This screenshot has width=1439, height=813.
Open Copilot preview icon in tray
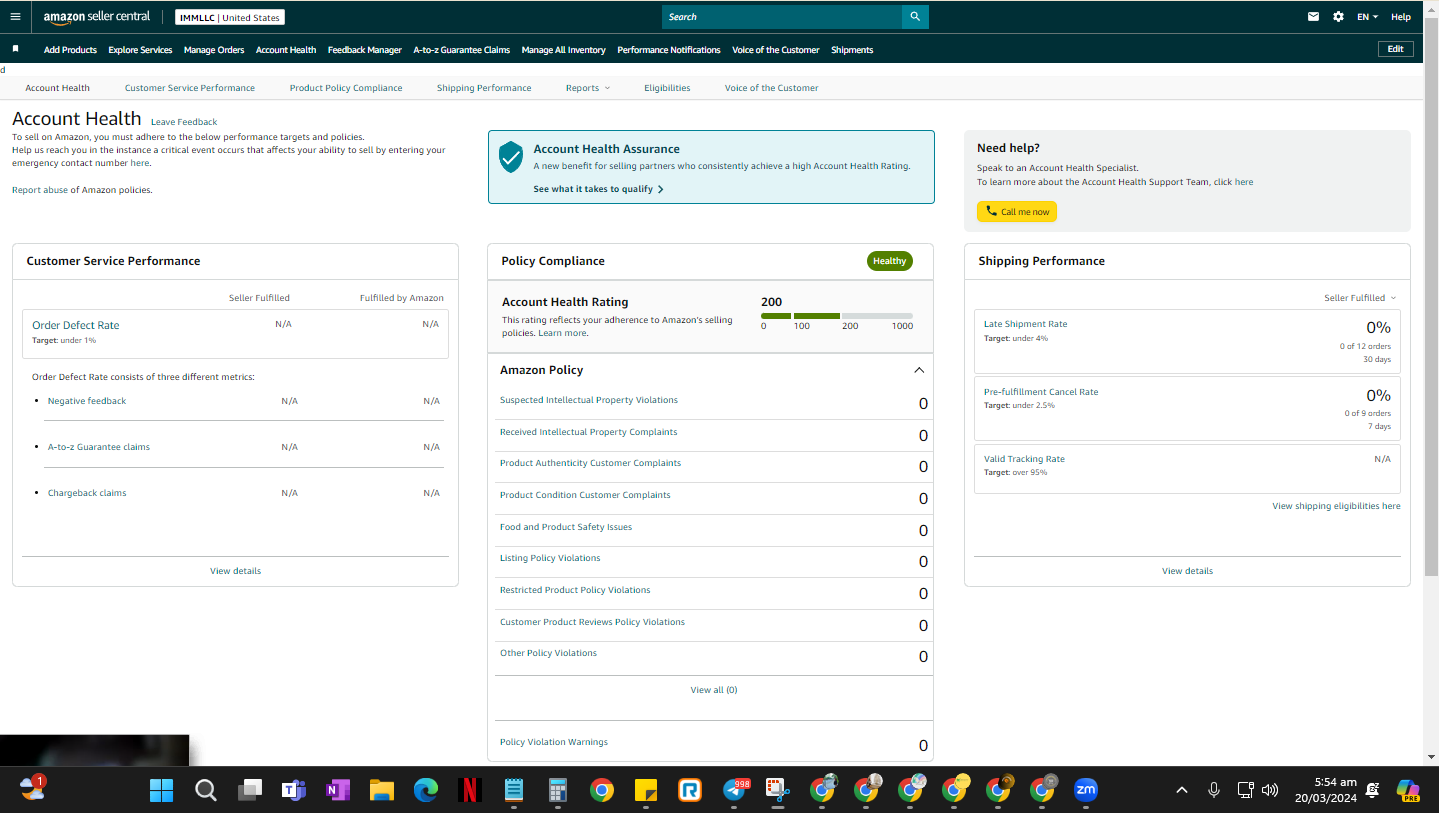[x=1408, y=790]
